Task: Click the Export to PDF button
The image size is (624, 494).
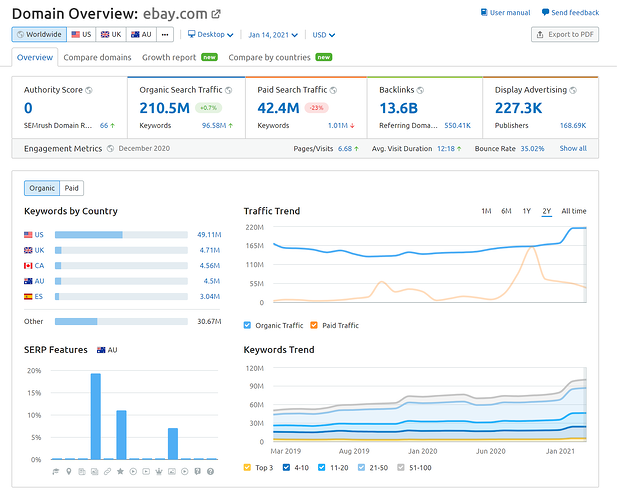Action: [565, 35]
